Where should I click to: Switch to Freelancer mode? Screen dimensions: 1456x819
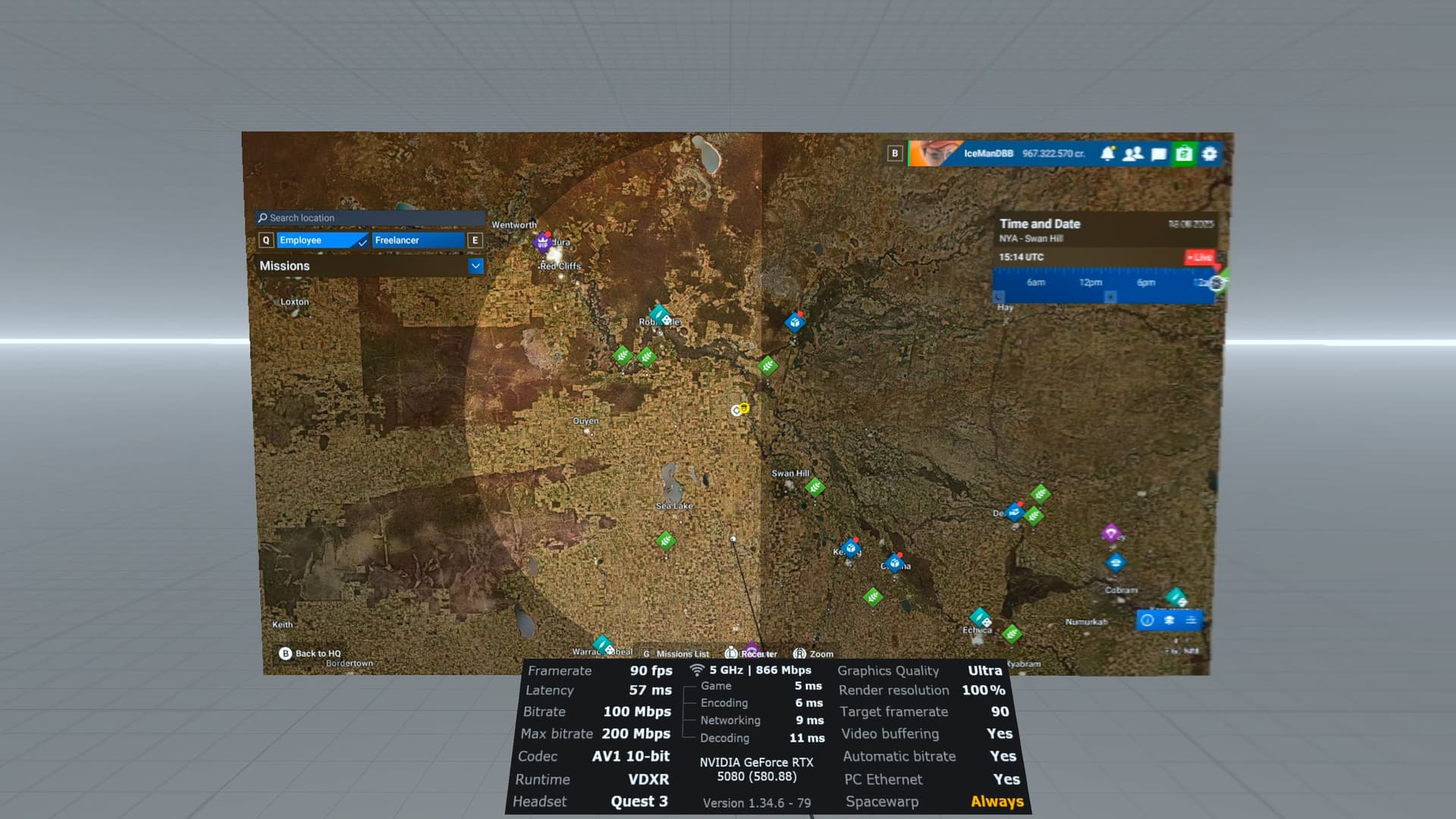point(418,240)
